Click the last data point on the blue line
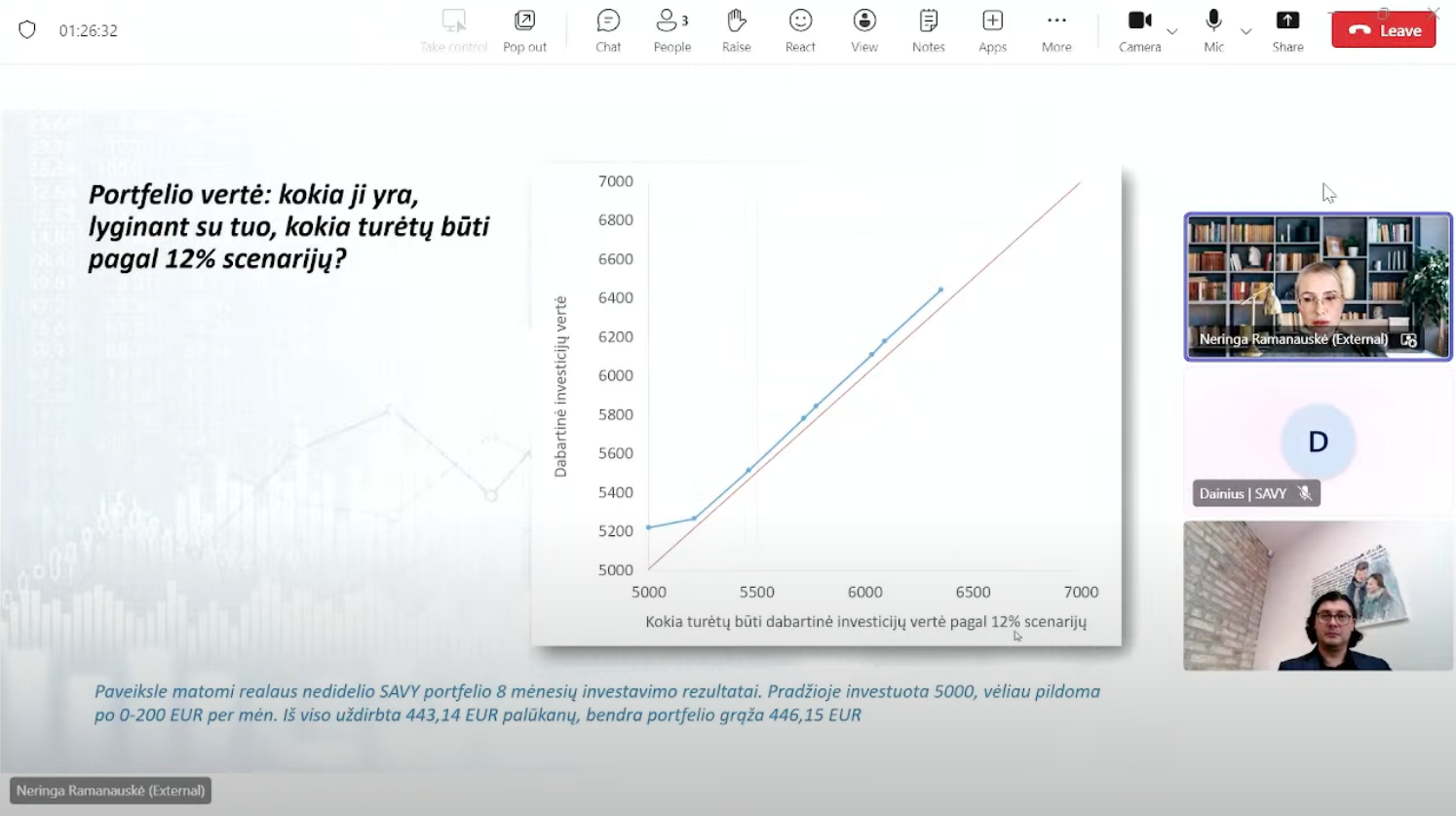Screen dimensions: 1456x816 point(940,290)
